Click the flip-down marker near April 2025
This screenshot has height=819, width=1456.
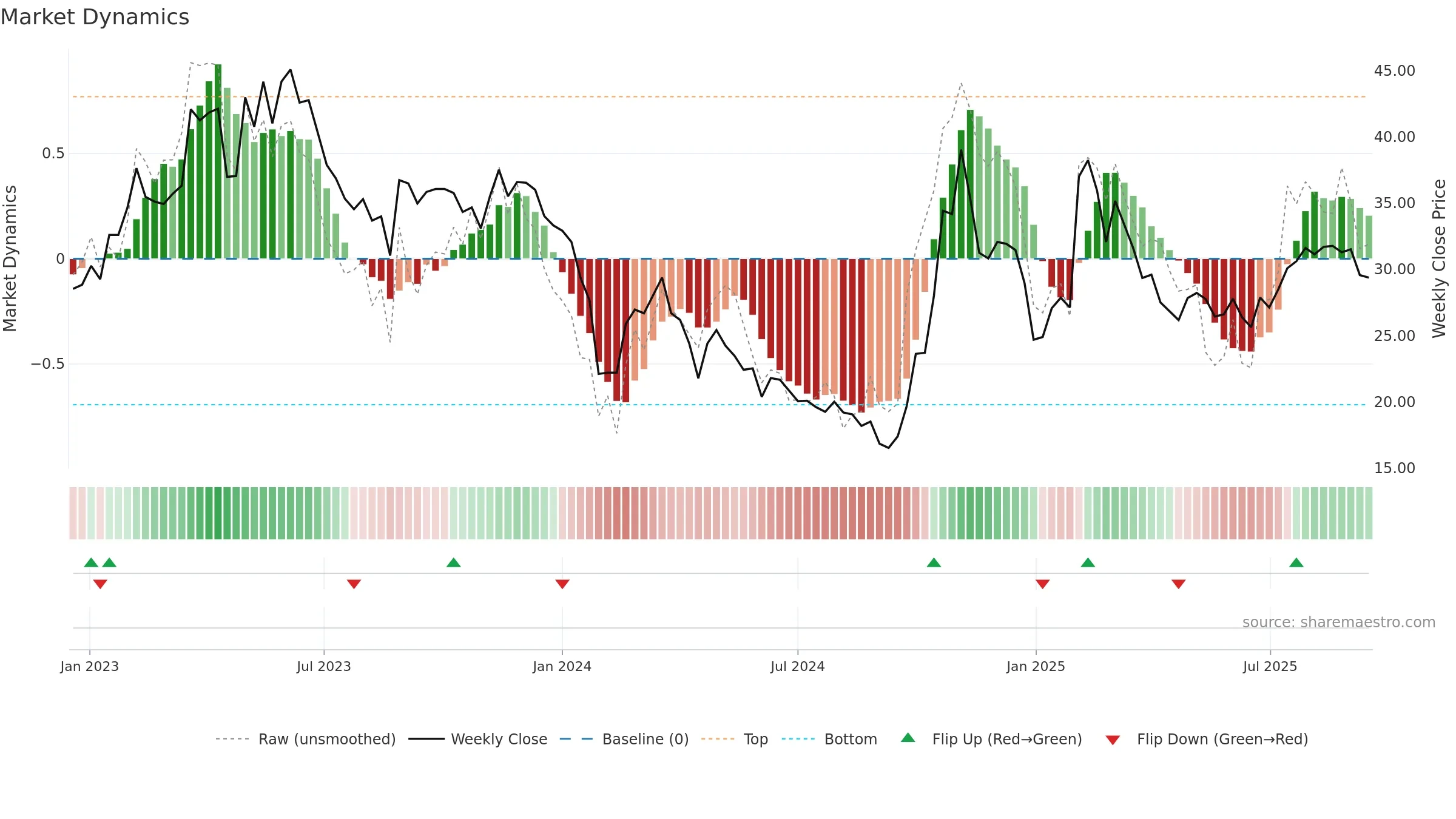tap(1179, 584)
